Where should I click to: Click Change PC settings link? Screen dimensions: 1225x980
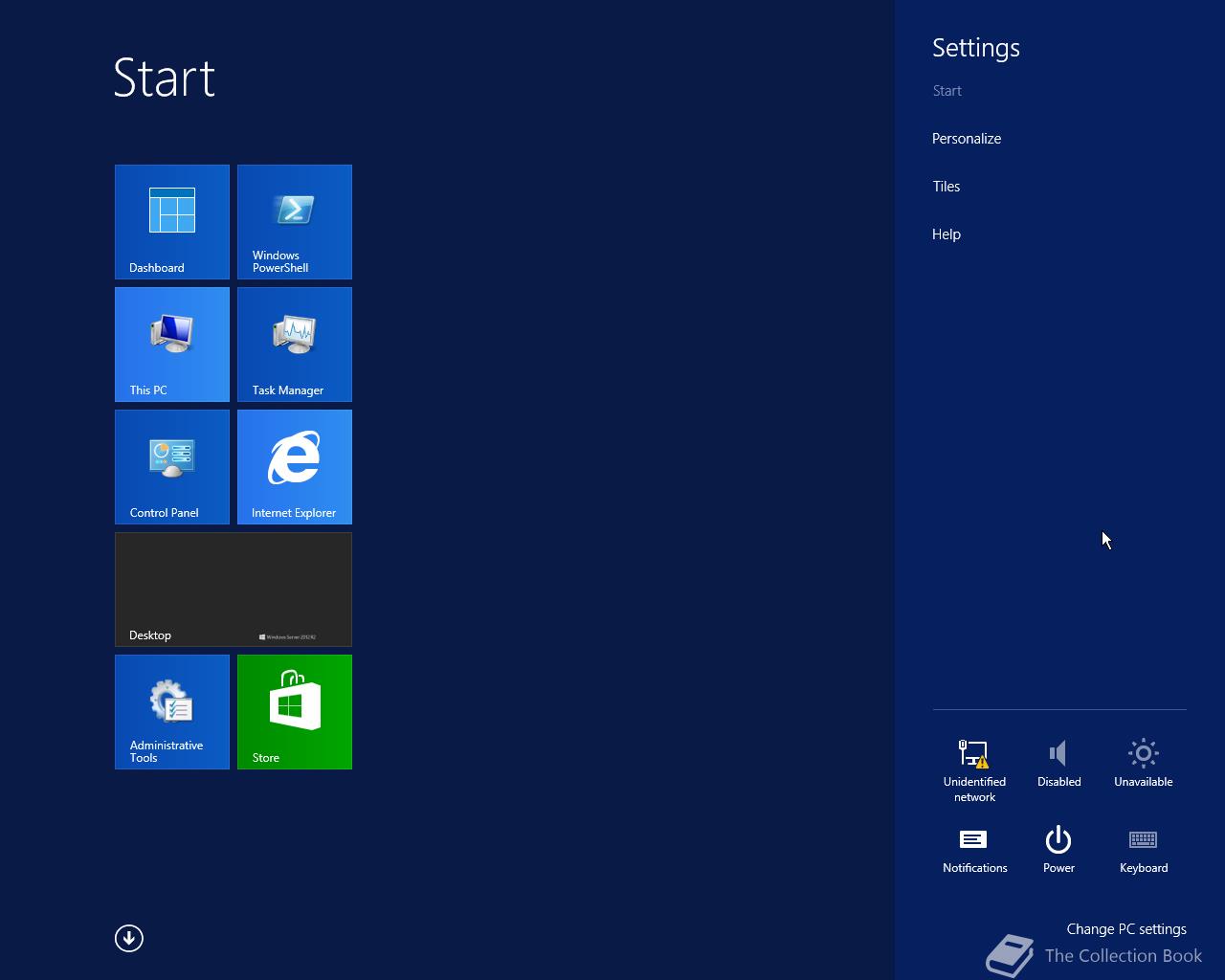(1126, 929)
